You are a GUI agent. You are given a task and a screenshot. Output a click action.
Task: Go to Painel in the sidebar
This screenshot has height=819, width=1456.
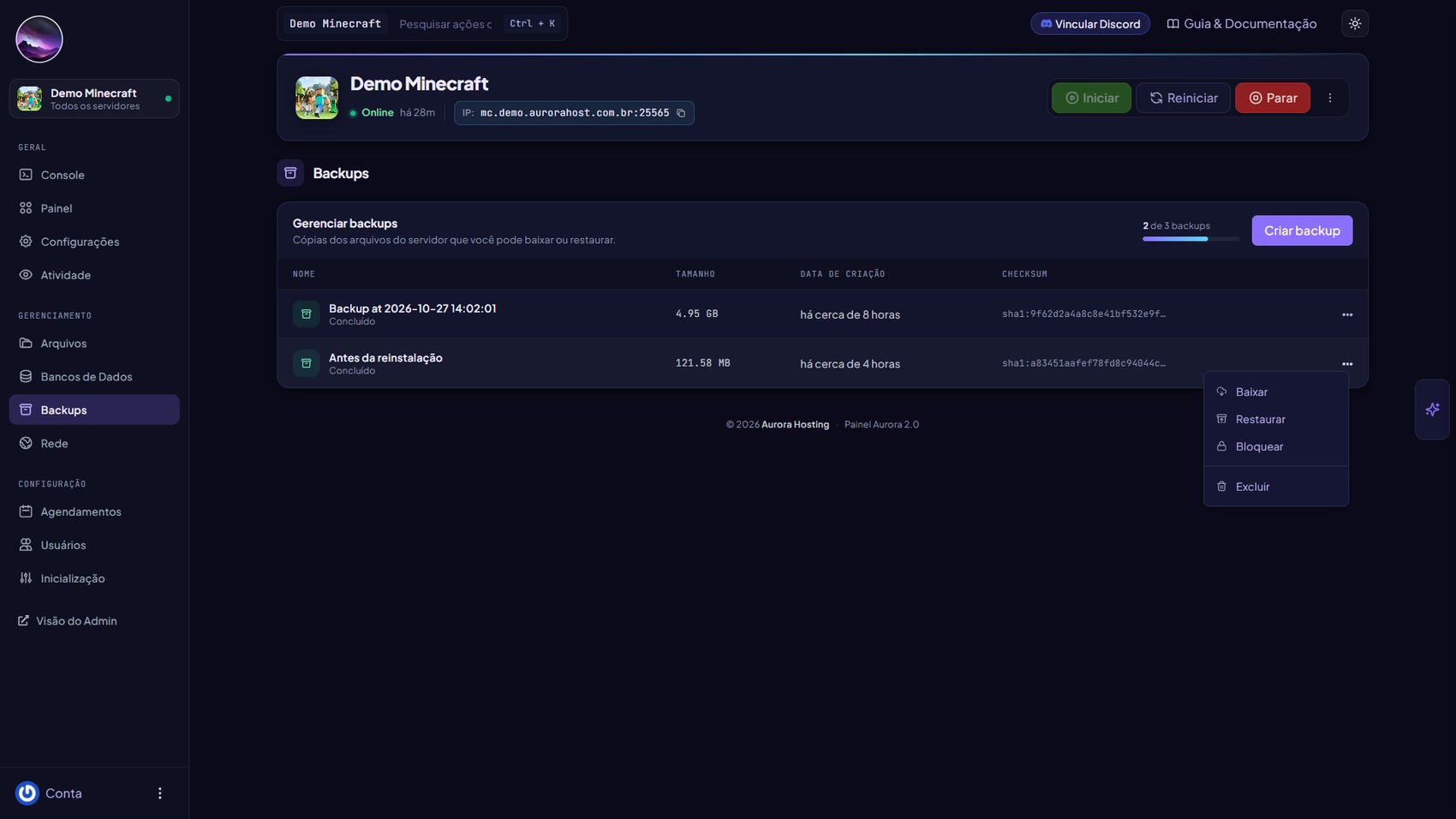click(x=94, y=208)
